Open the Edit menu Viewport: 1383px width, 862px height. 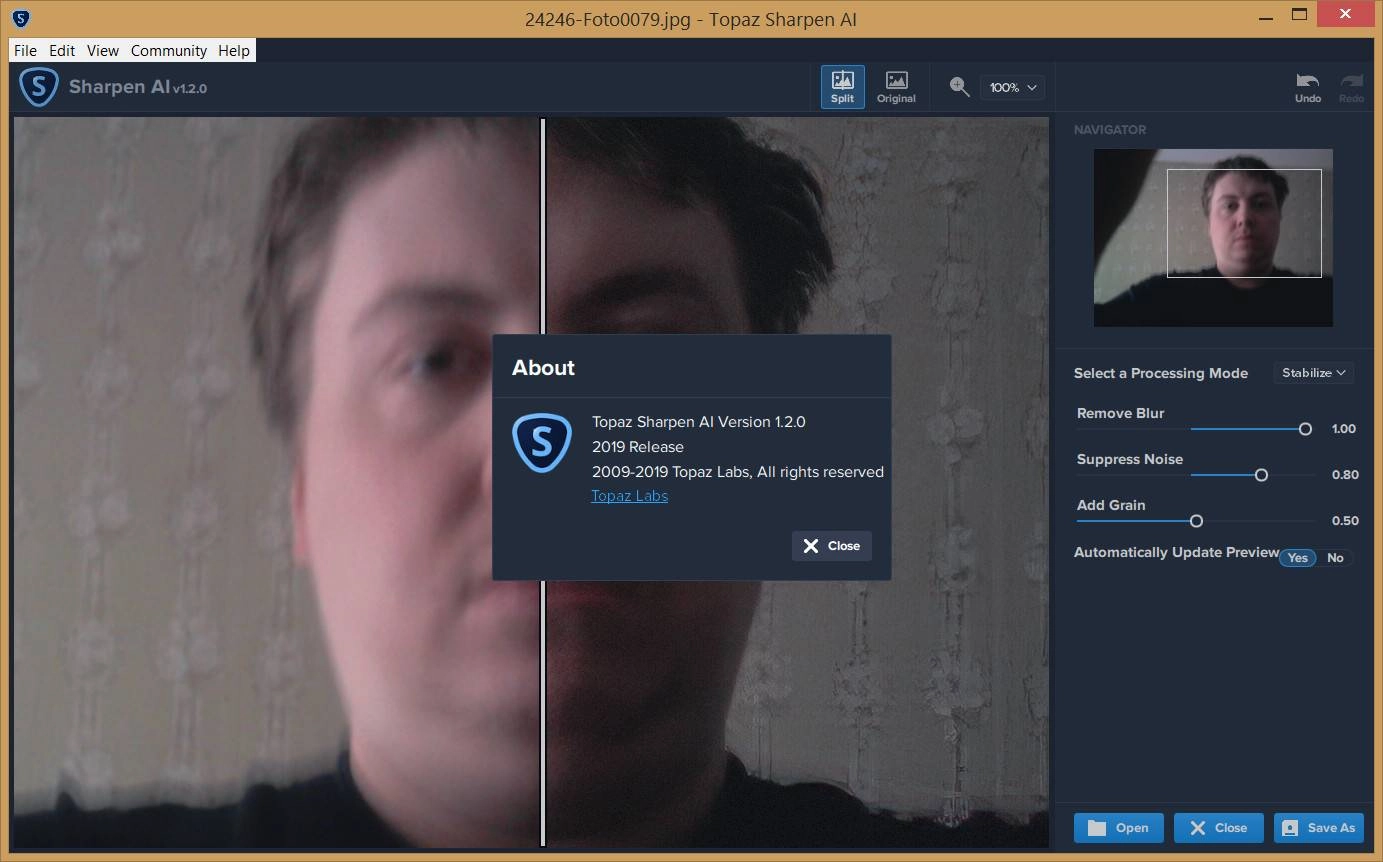62,50
